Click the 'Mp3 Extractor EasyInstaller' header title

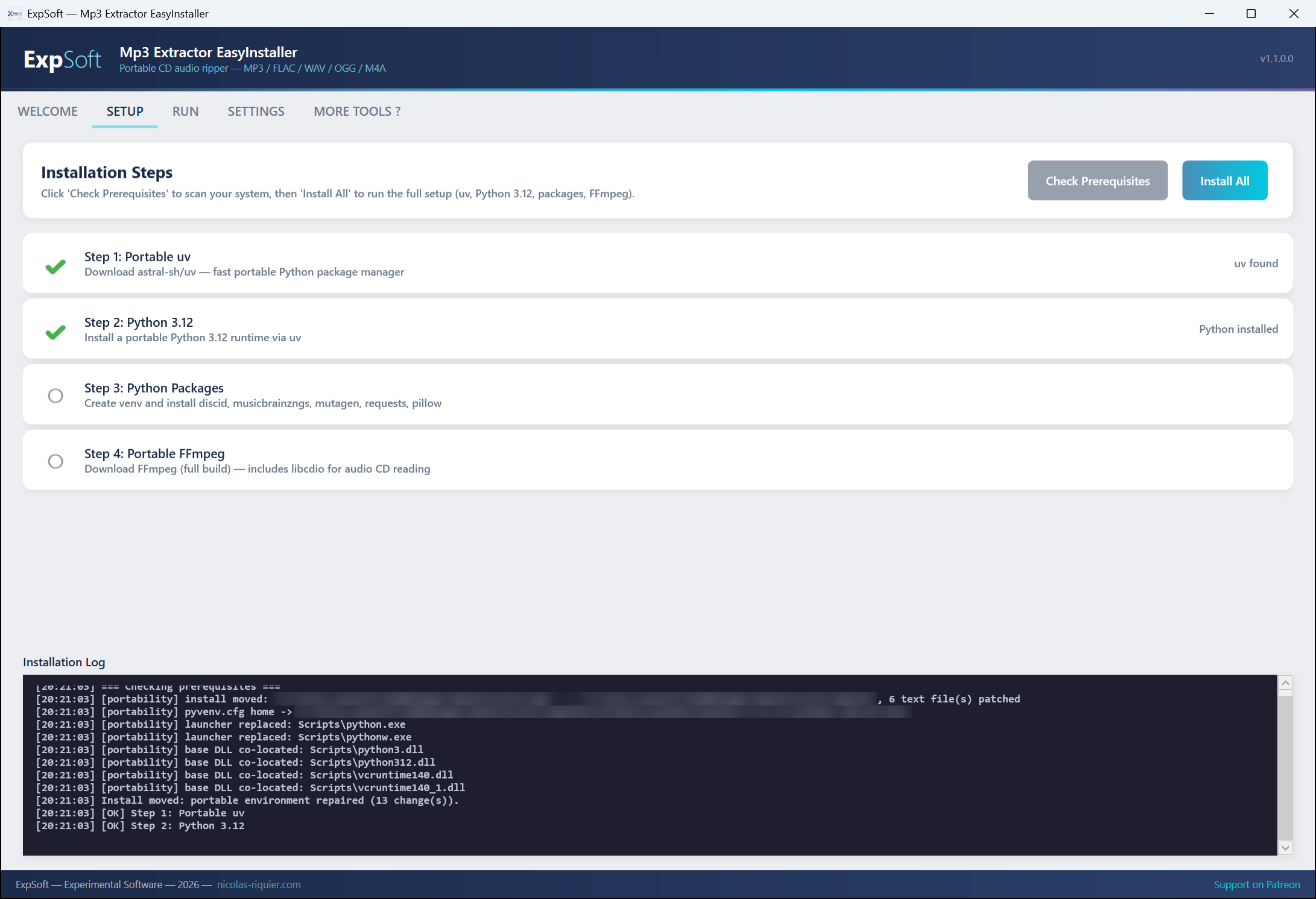pyautogui.click(x=209, y=52)
